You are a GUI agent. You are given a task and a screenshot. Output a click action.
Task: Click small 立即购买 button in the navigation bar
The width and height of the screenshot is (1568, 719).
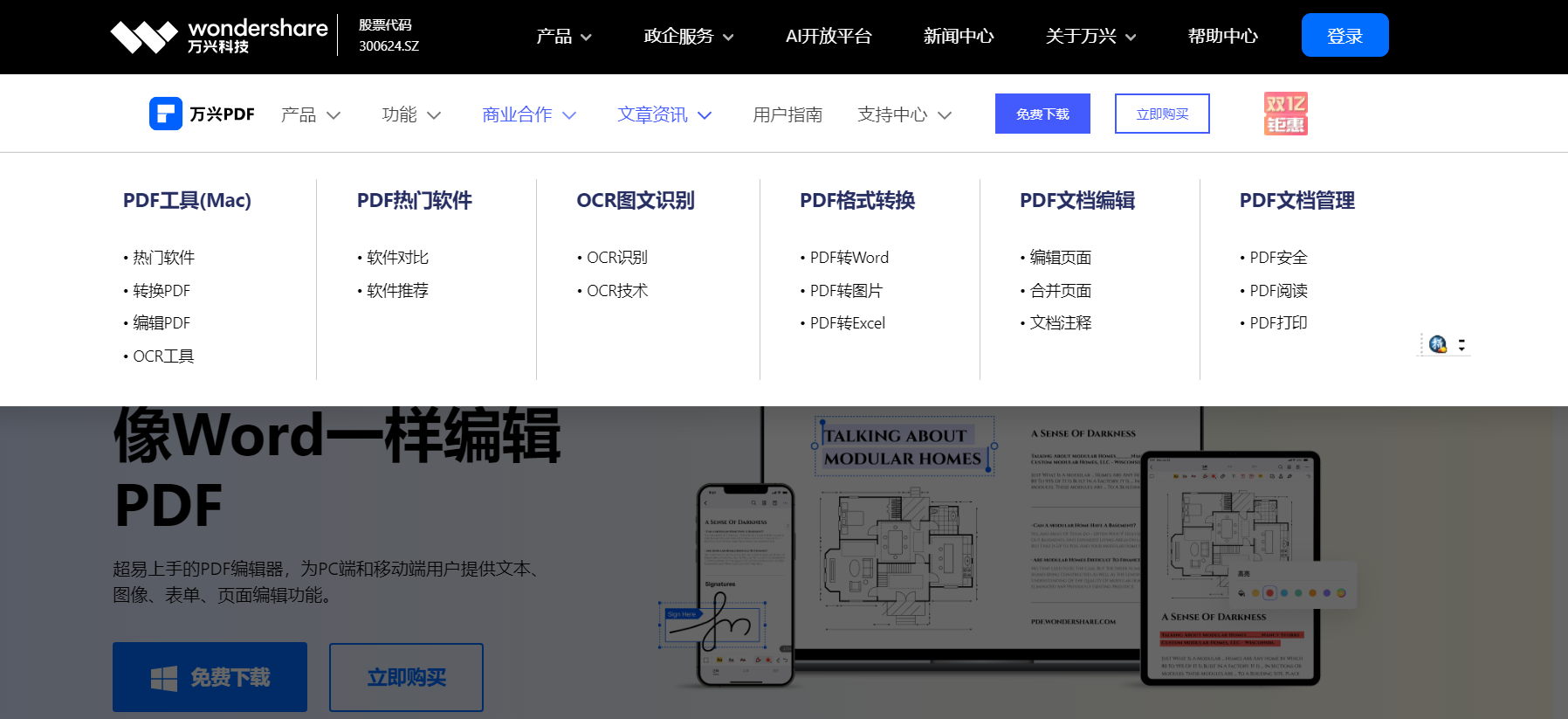click(x=1162, y=114)
